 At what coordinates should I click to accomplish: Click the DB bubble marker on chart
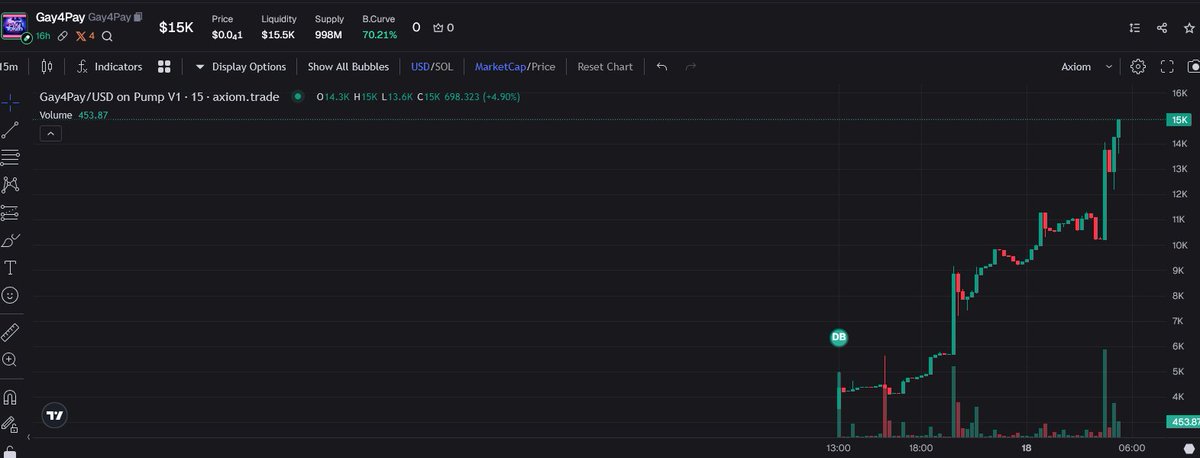point(838,338)
